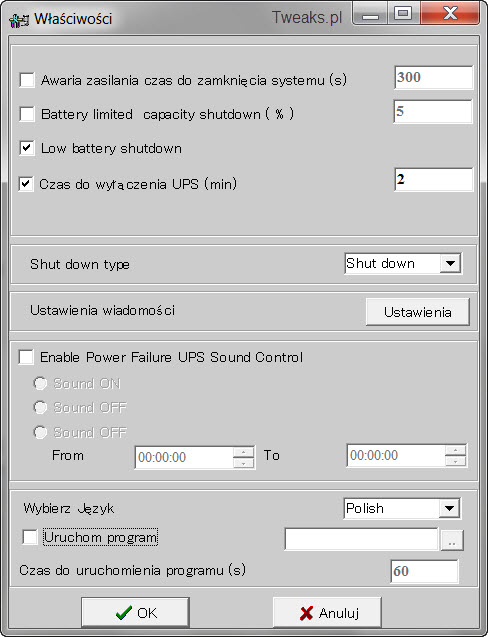The width and height of the screenshot is (488, 637).
Task: Expand the Wybierz Język Polish dropdown
Action: [449, 508]
